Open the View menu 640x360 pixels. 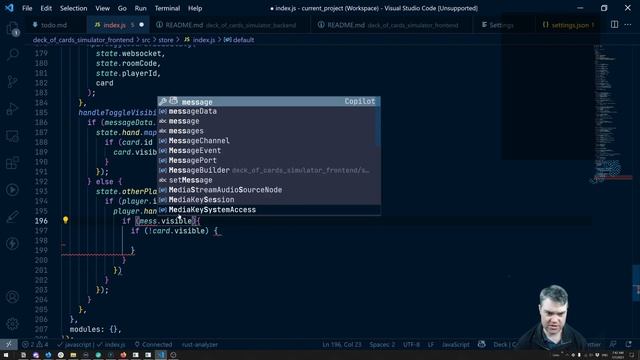[x=102, y=8]
